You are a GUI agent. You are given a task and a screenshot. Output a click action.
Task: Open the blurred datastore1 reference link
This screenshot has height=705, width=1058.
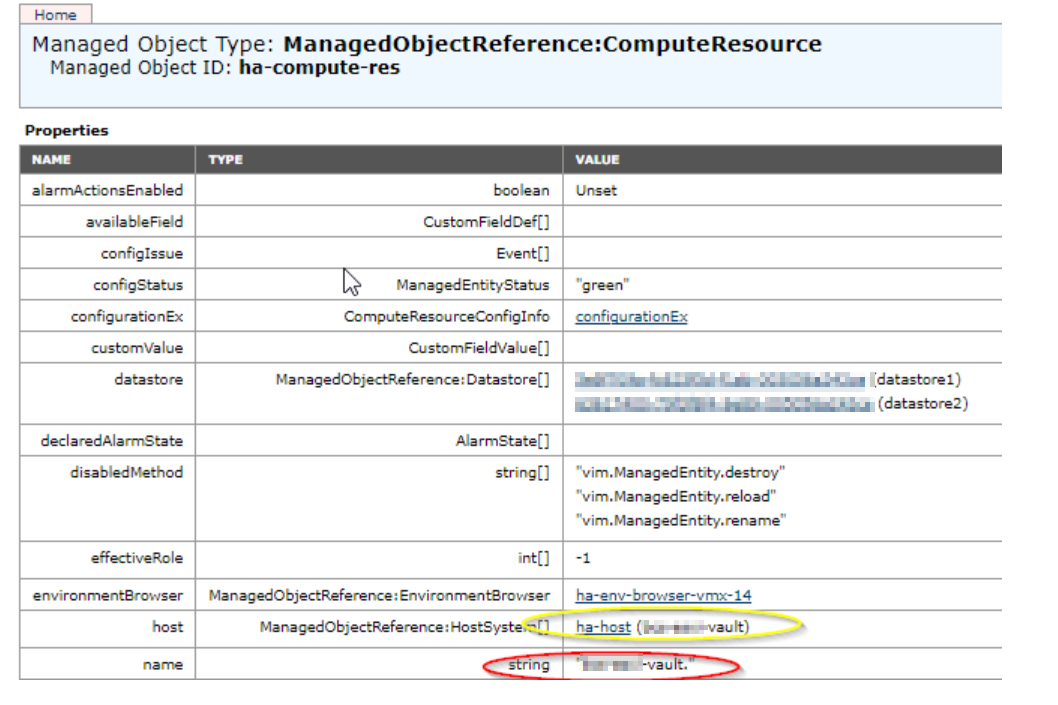[720, 380]
